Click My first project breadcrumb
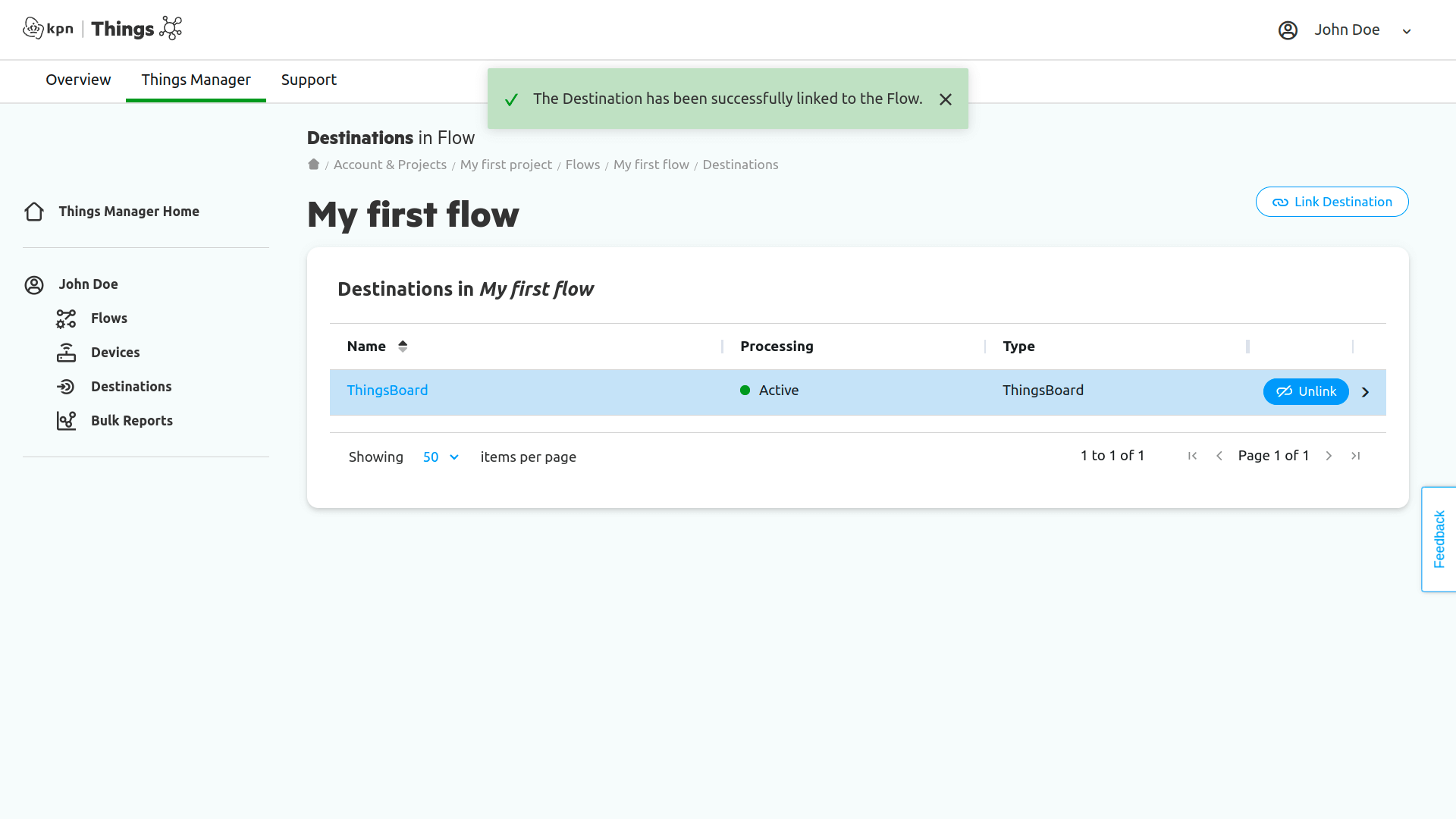 506,165
